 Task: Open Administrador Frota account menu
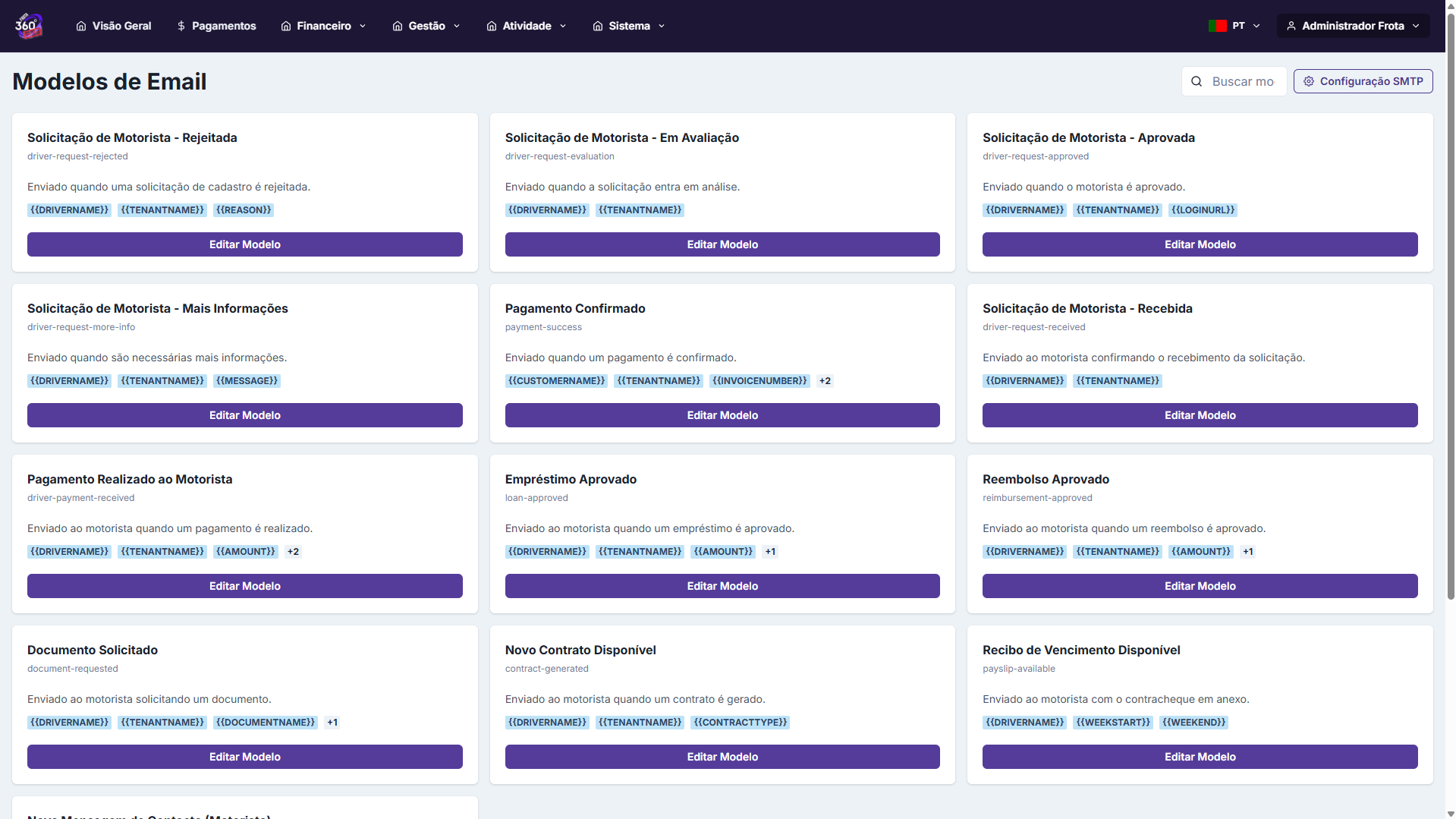point(1353,26)
